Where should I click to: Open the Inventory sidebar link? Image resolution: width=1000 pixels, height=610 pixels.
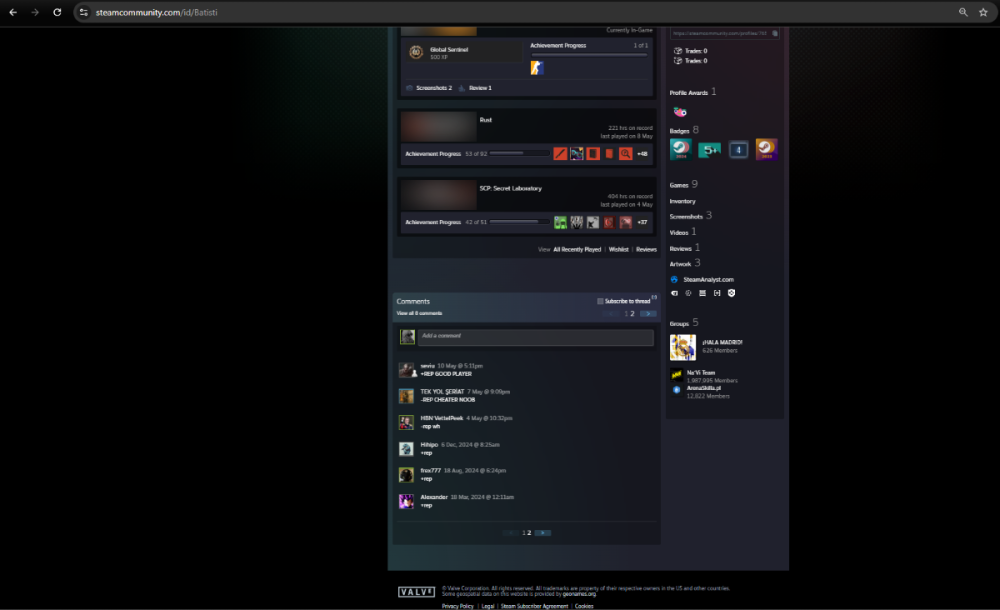pos(682,201)
